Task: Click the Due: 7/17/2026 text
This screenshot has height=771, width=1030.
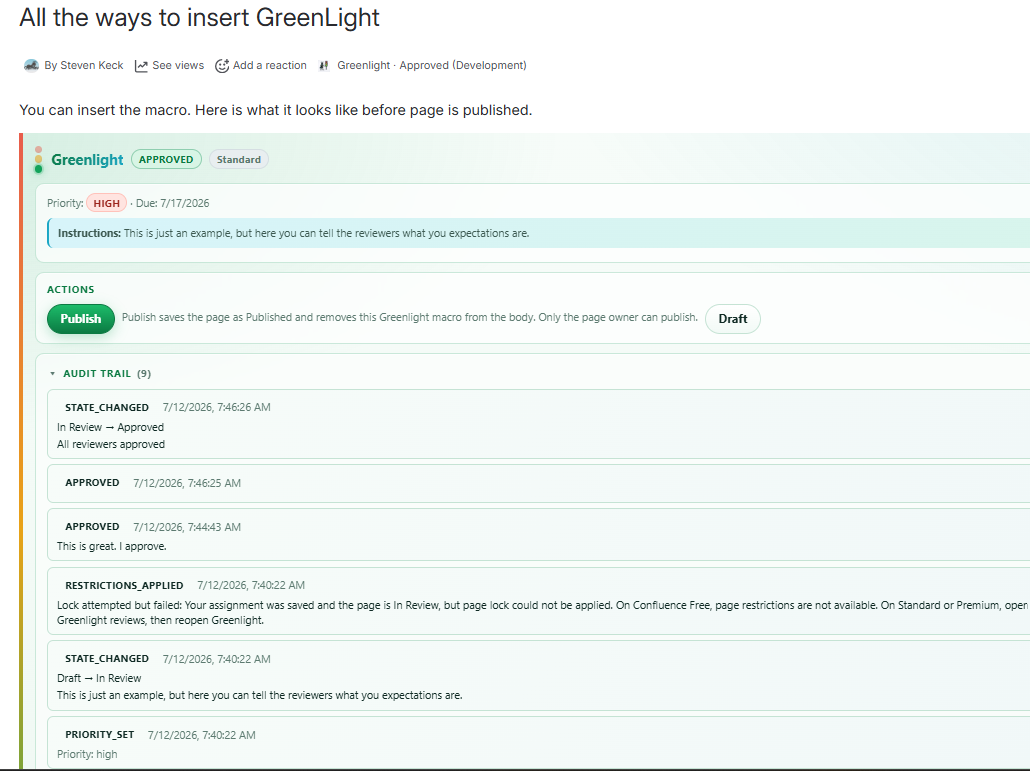Action: point(173,203)
